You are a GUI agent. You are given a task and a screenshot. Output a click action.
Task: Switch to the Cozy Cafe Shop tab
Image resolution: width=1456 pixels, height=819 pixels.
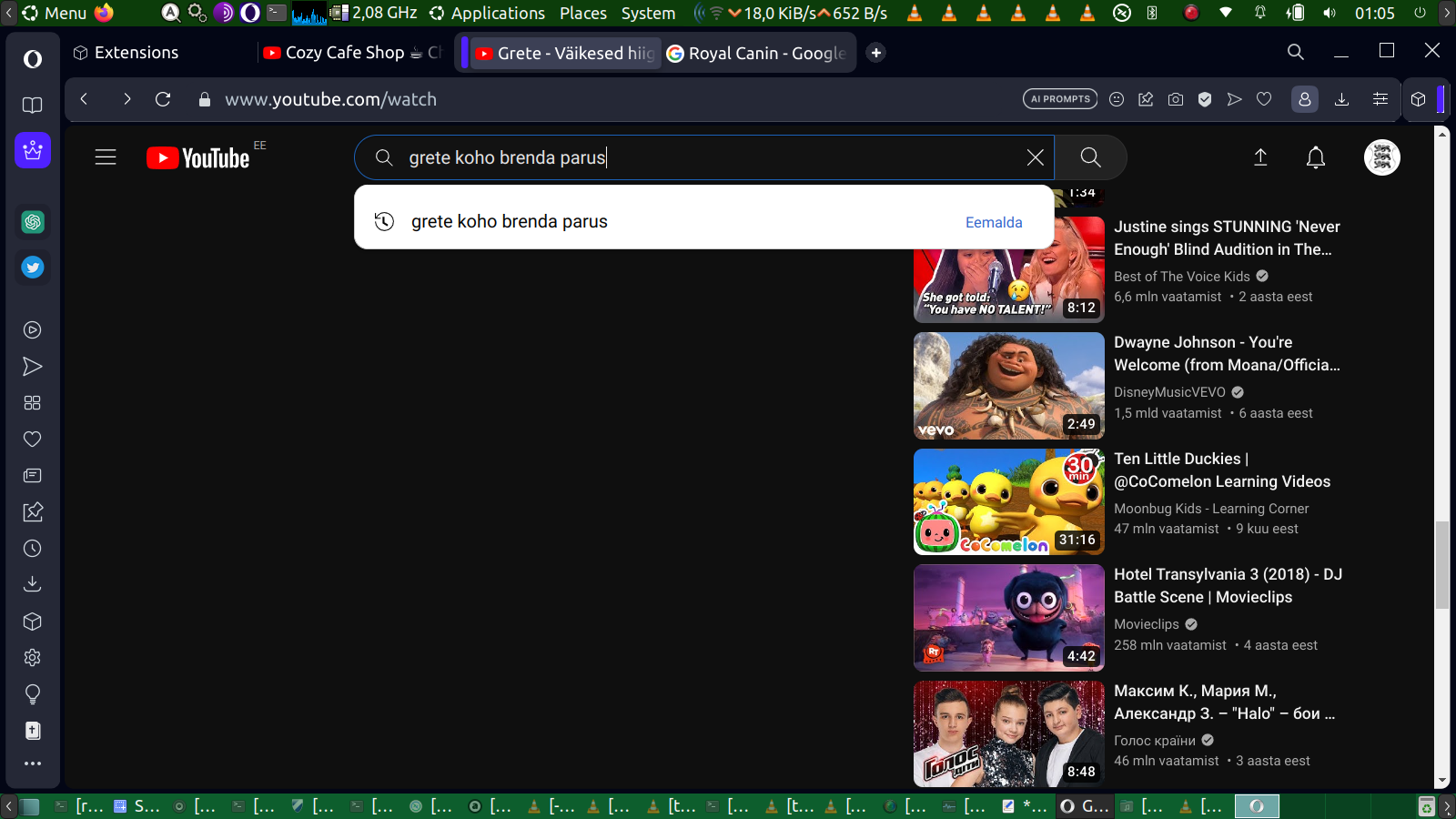[353, 53]
